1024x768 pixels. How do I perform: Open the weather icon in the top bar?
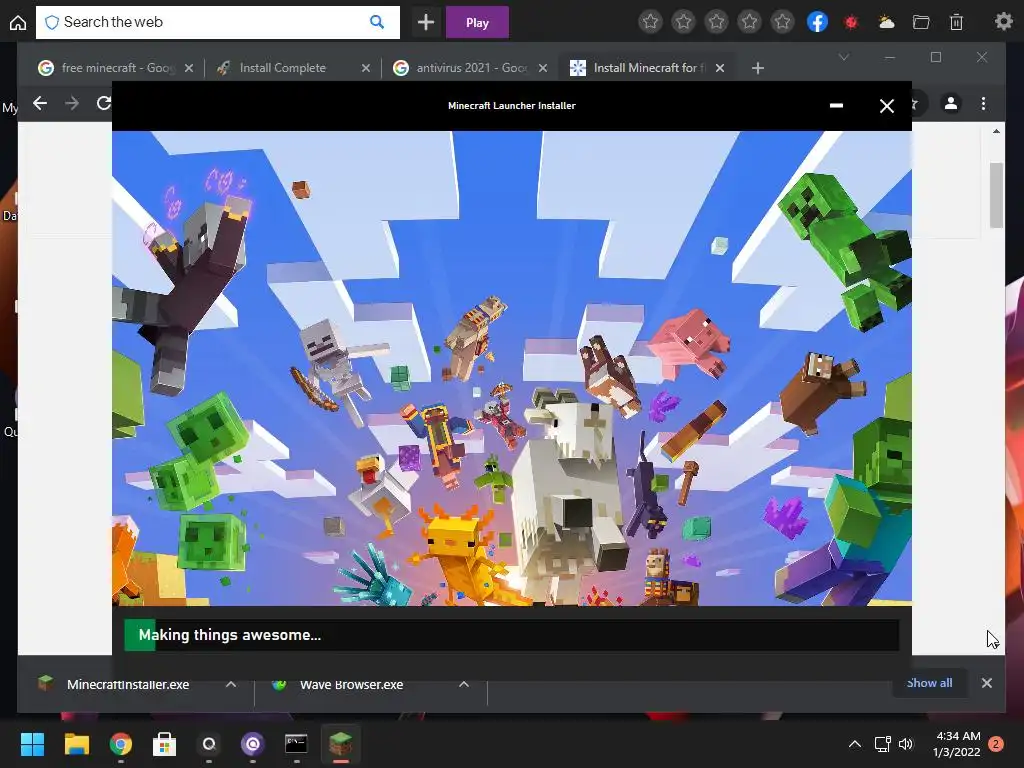coord(886,23)
